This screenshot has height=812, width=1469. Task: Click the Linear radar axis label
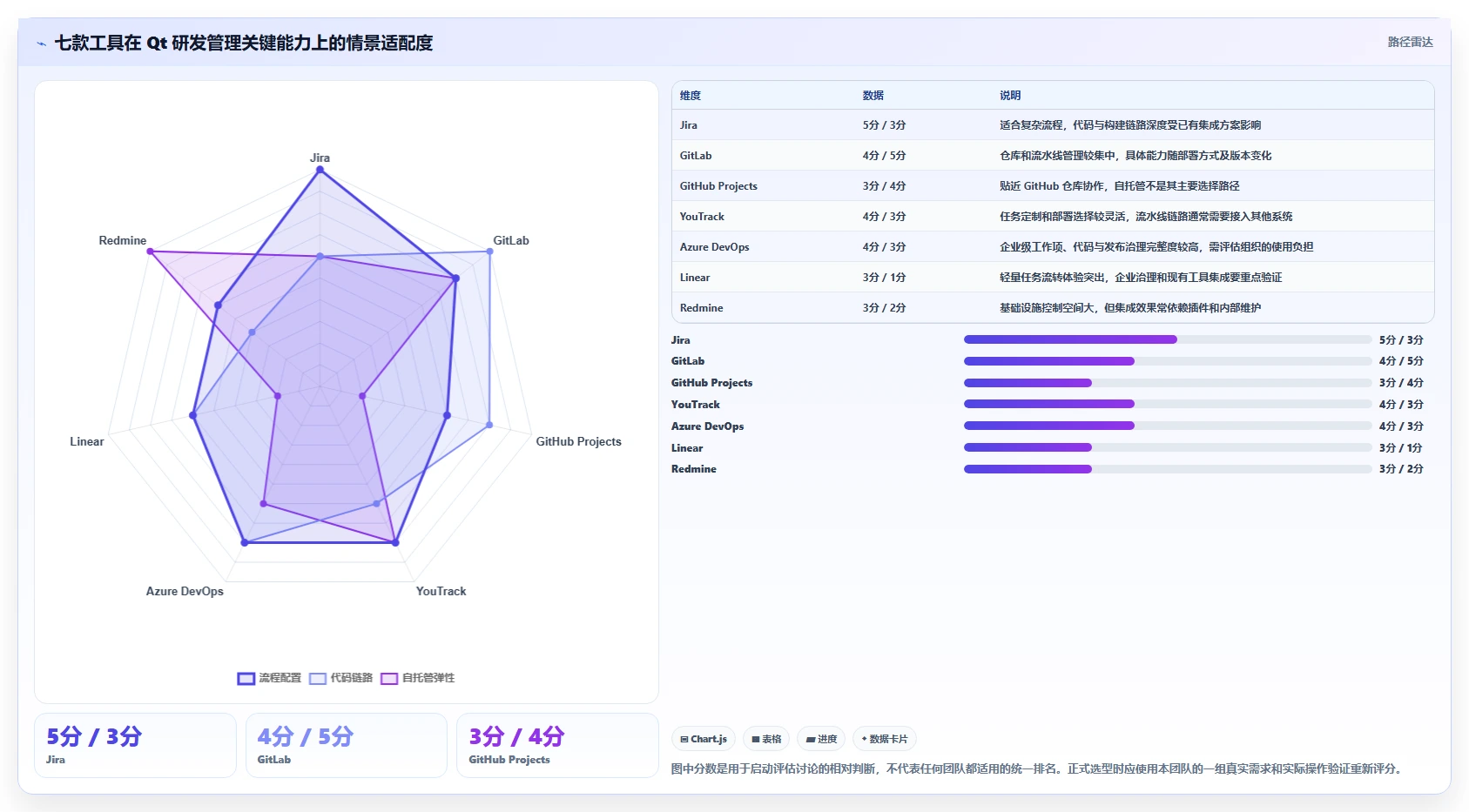[87, 441]
